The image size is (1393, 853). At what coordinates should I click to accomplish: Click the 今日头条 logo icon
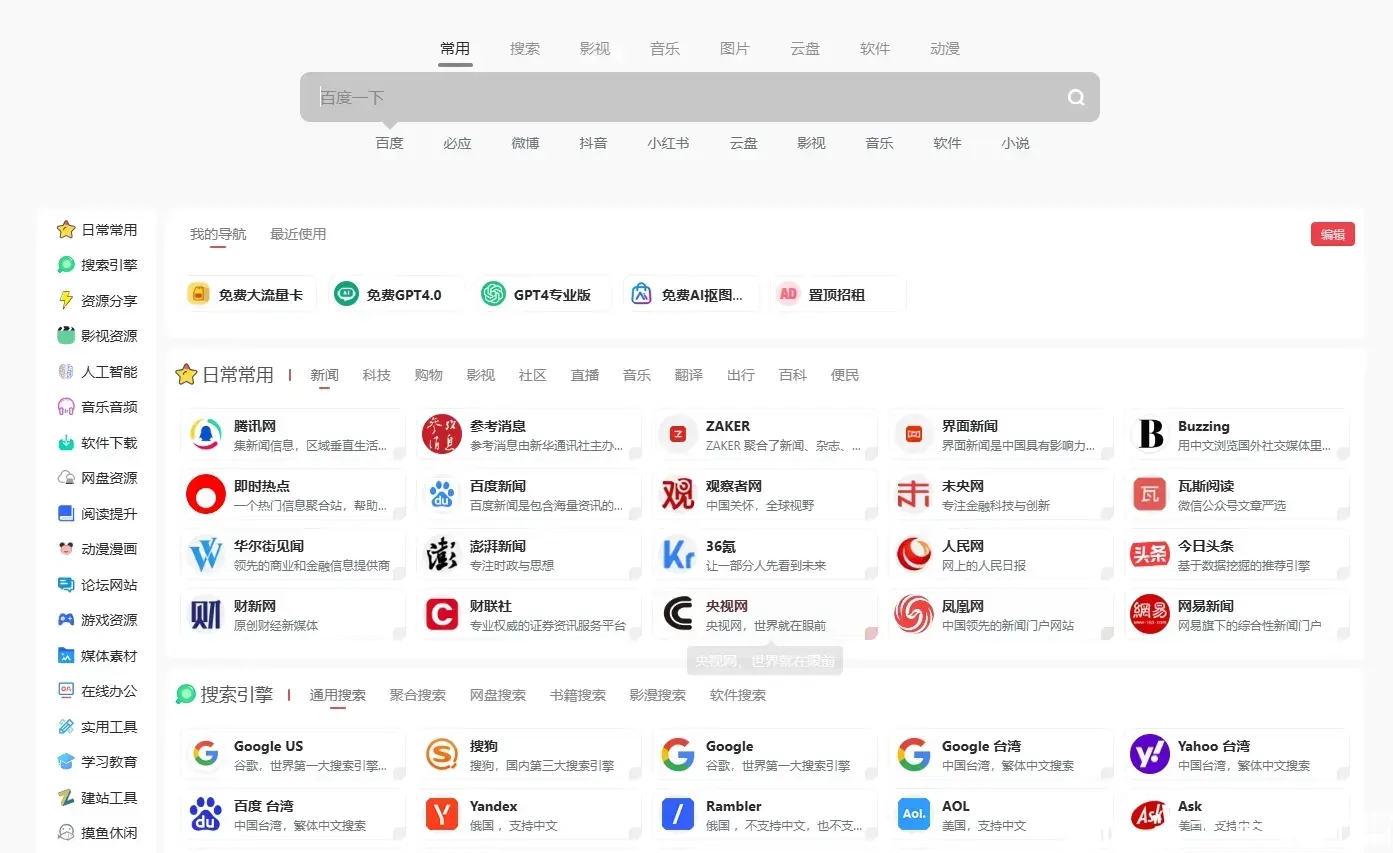coord(1150,555)
